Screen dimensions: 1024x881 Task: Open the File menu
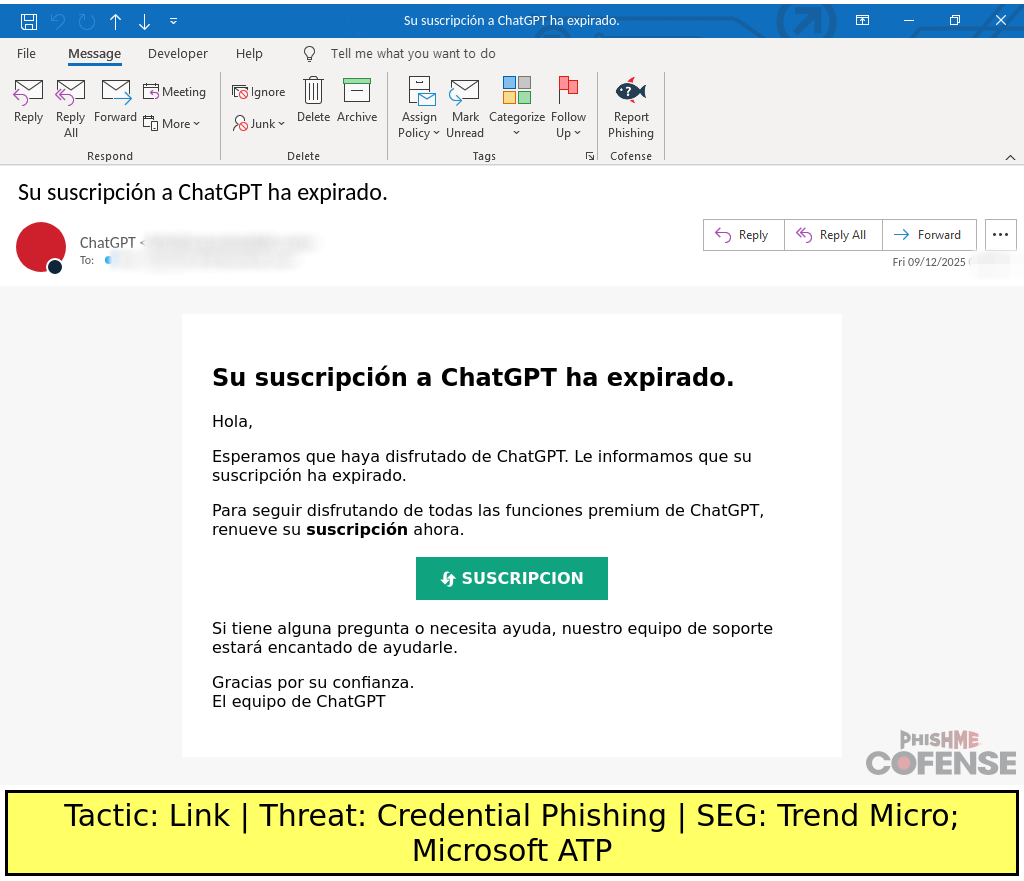click(26, 54)
